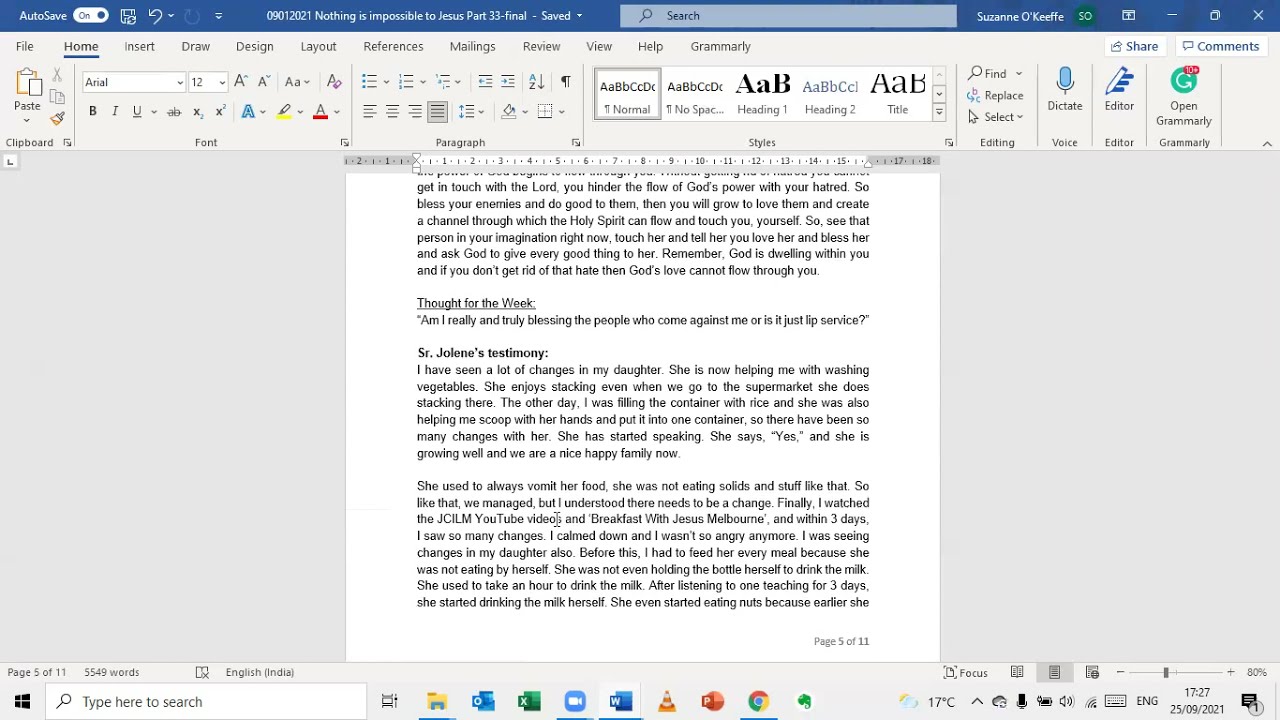
Task: Open Change Case dropdown
Action: point(298,82)
